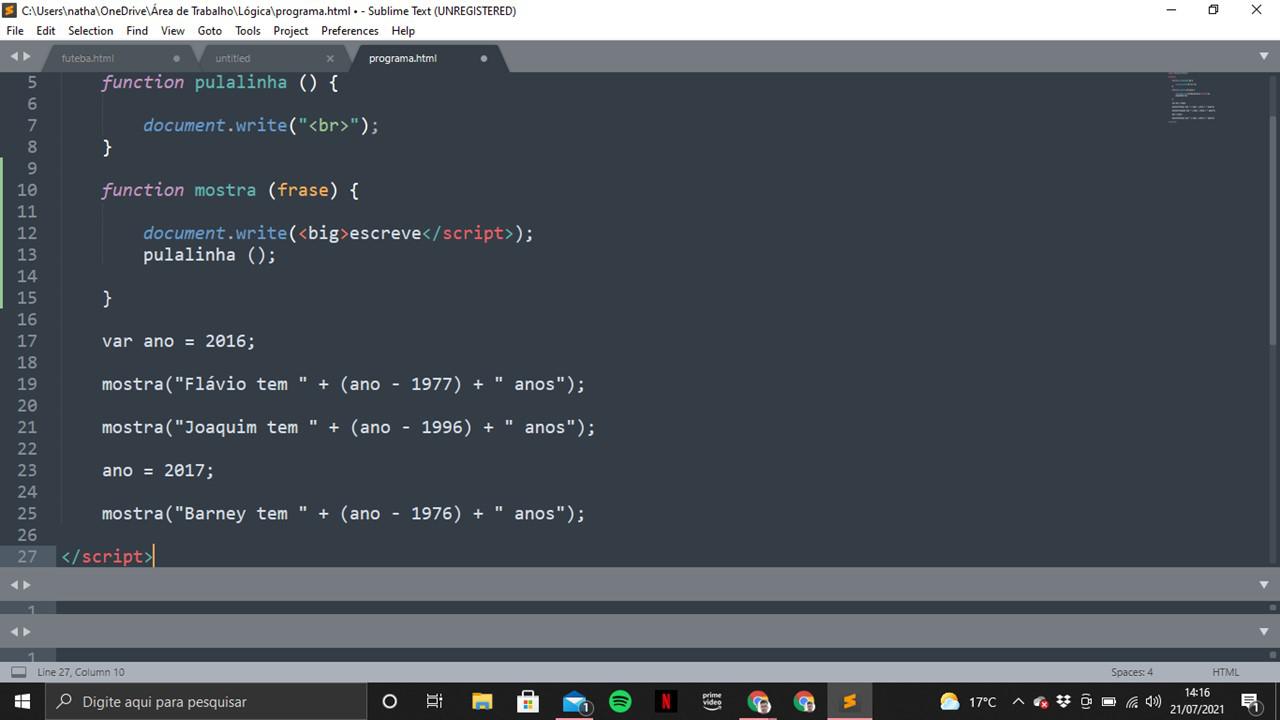Open the Tools menu
Image resolution: width=1280 pixels, height=720 pixels.
click(248, 31)
